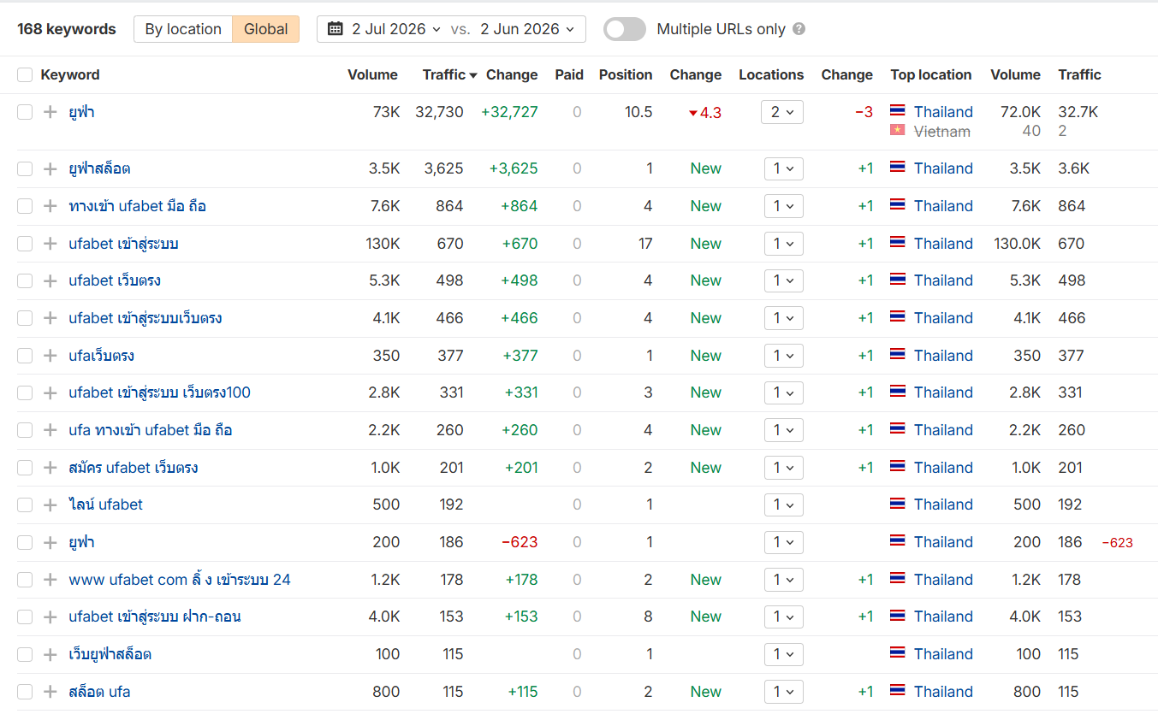The image size is (1158, 714).
Task: Click the help icon next to Multiple URLs only
Action: (799, 29)
